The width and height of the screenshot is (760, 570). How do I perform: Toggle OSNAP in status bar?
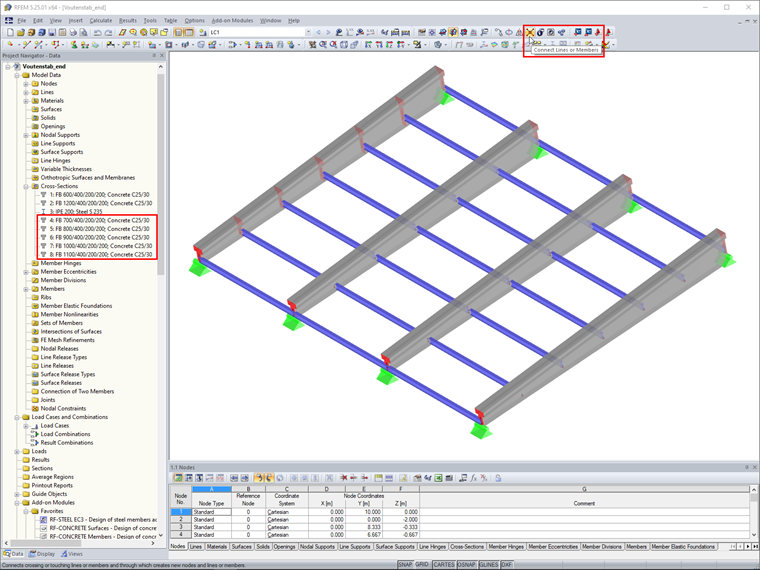click(x=466, y=565)
